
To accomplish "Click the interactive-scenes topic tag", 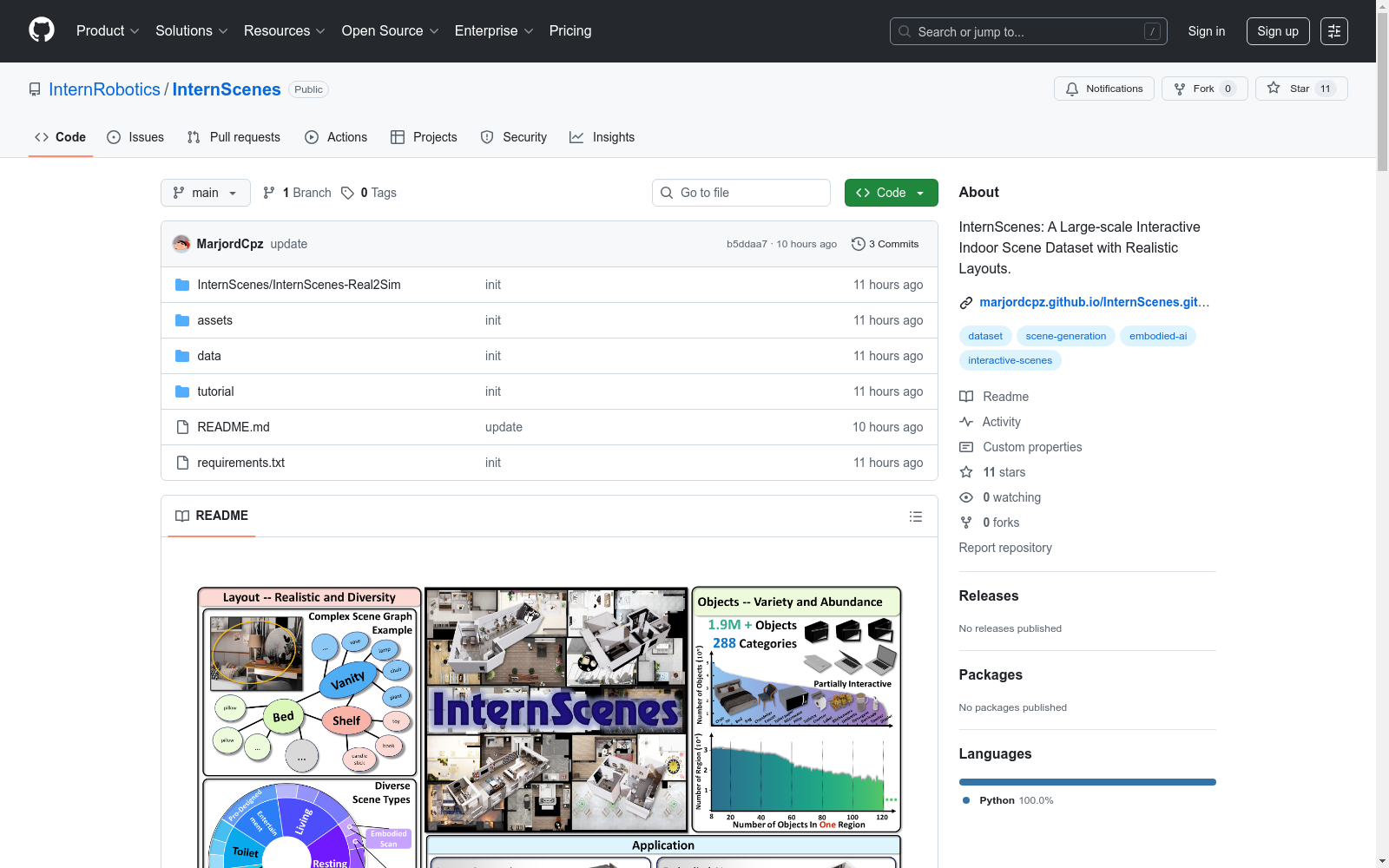I will (1010, 360).
